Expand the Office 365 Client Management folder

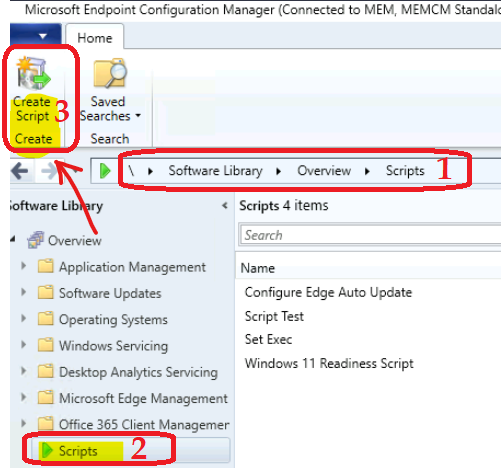point(23,423)
